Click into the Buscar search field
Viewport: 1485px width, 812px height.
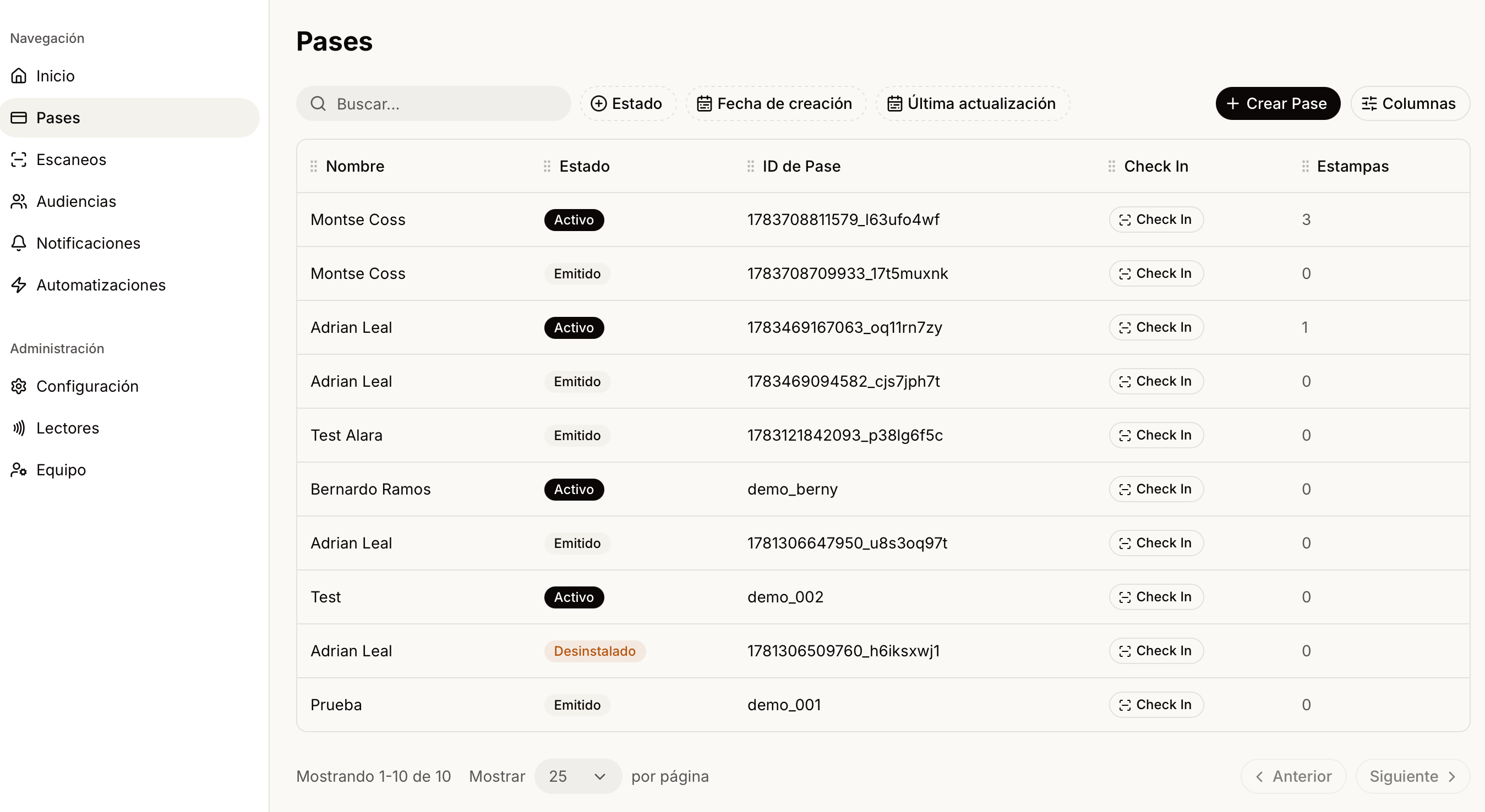(x=434, y=104)
